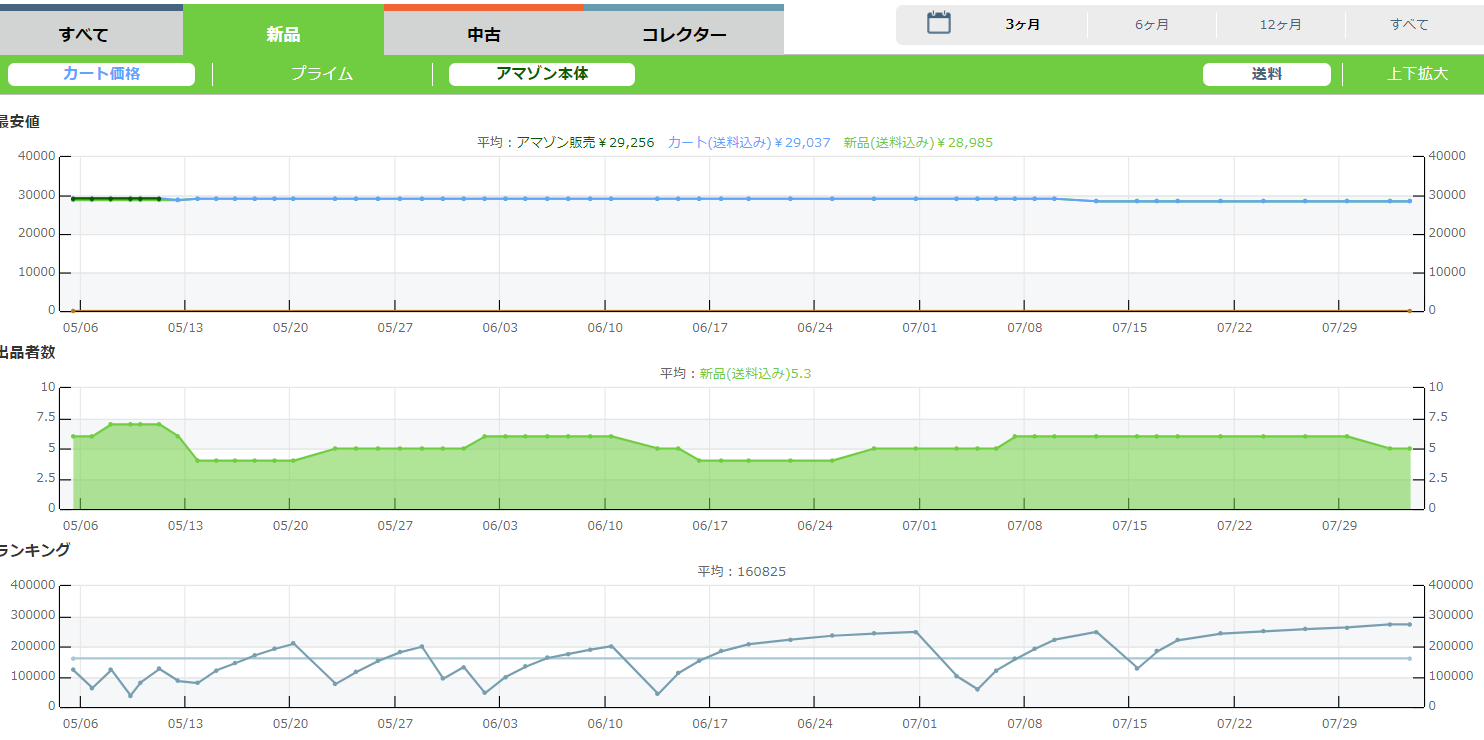Toggle the カート価格 series filter

(101, 74)
